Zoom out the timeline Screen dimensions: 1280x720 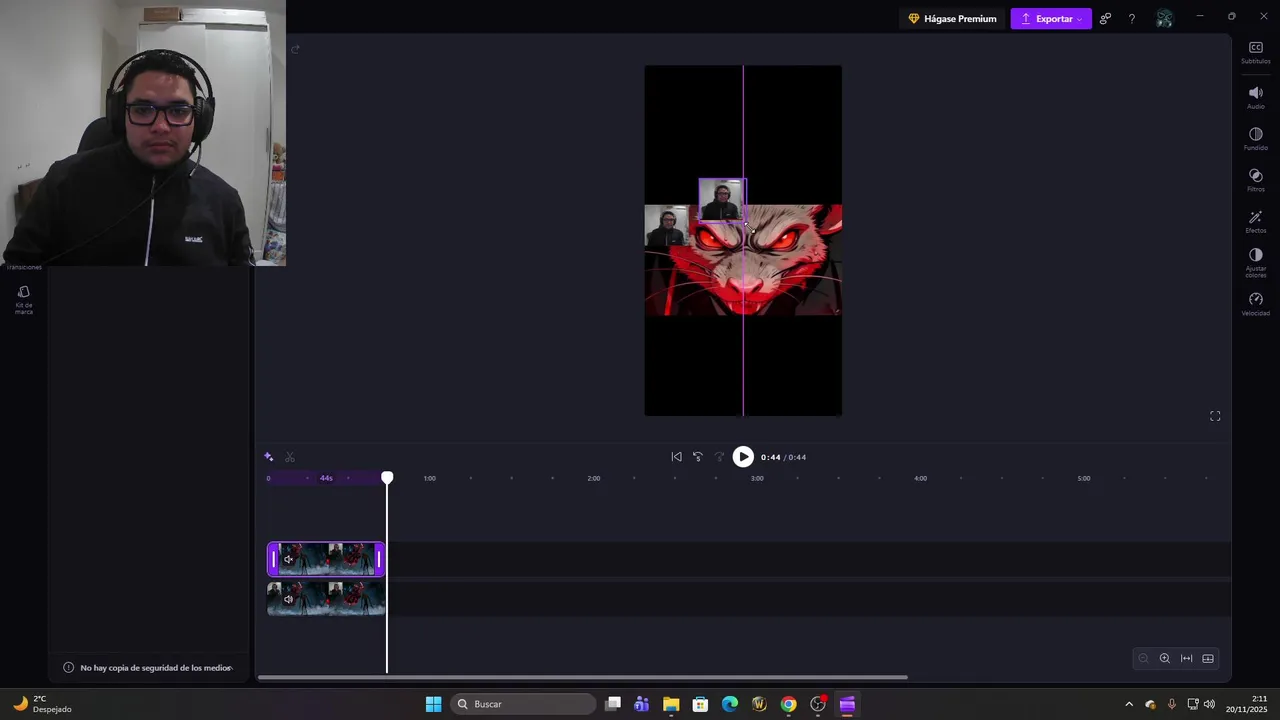[x=1143, y=658]
